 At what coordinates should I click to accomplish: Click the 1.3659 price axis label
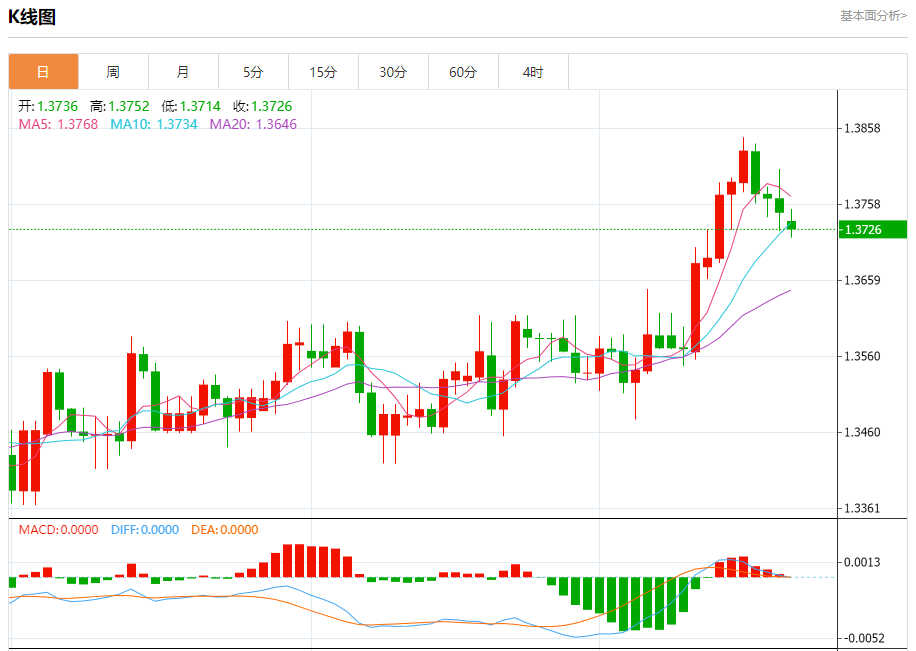coord(862,281)
